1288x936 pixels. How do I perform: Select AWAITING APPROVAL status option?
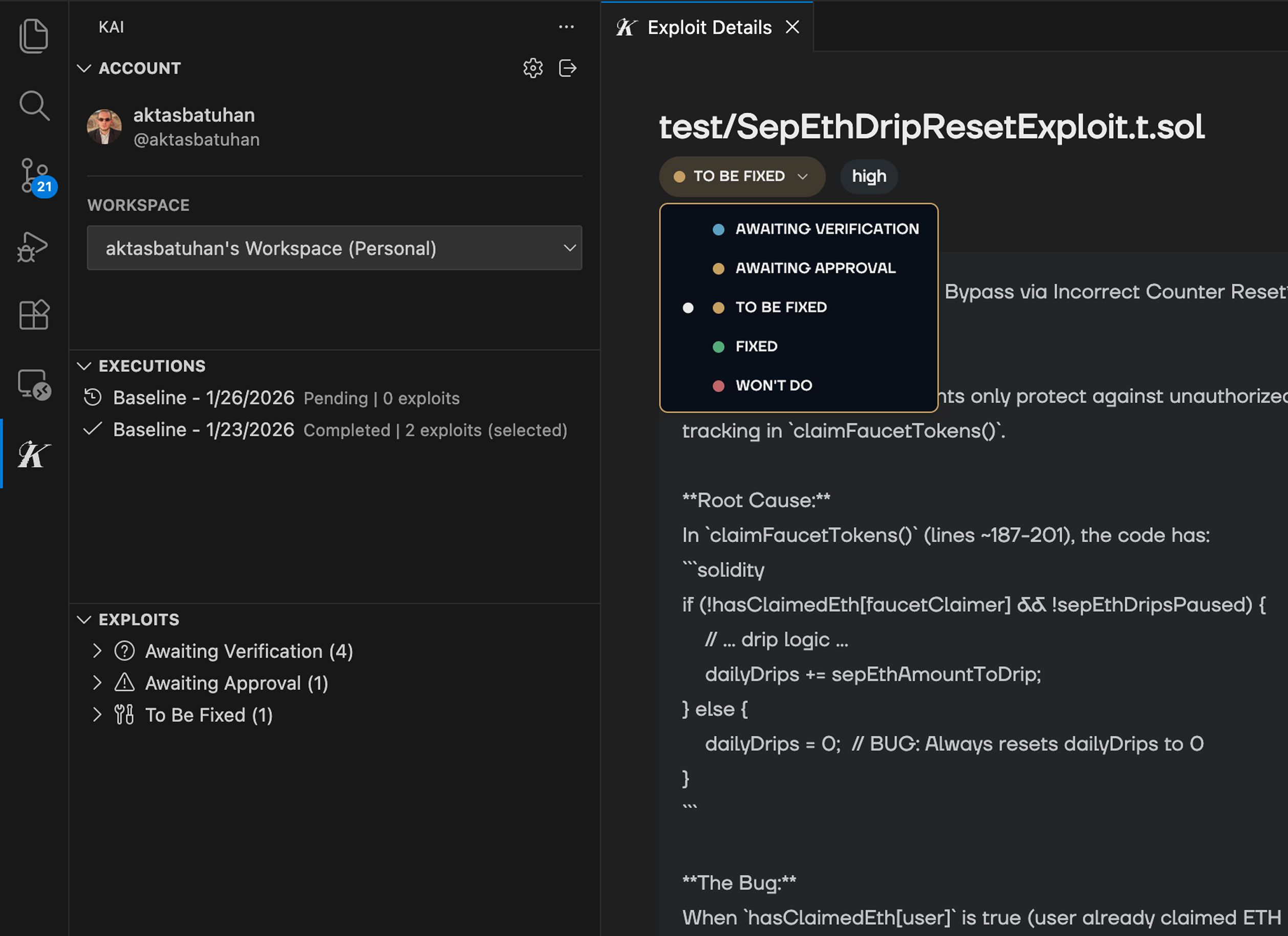point(815,267)
